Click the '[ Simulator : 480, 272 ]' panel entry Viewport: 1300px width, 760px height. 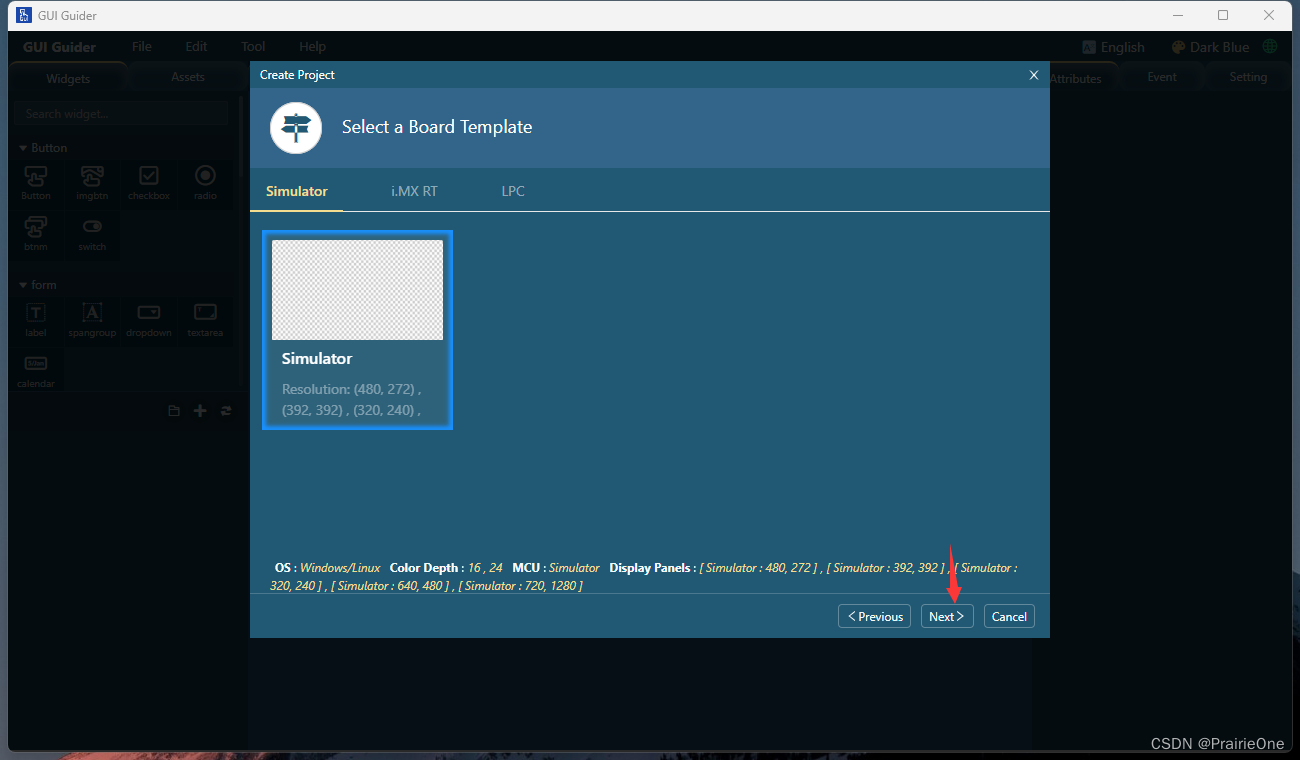(759, 568)
